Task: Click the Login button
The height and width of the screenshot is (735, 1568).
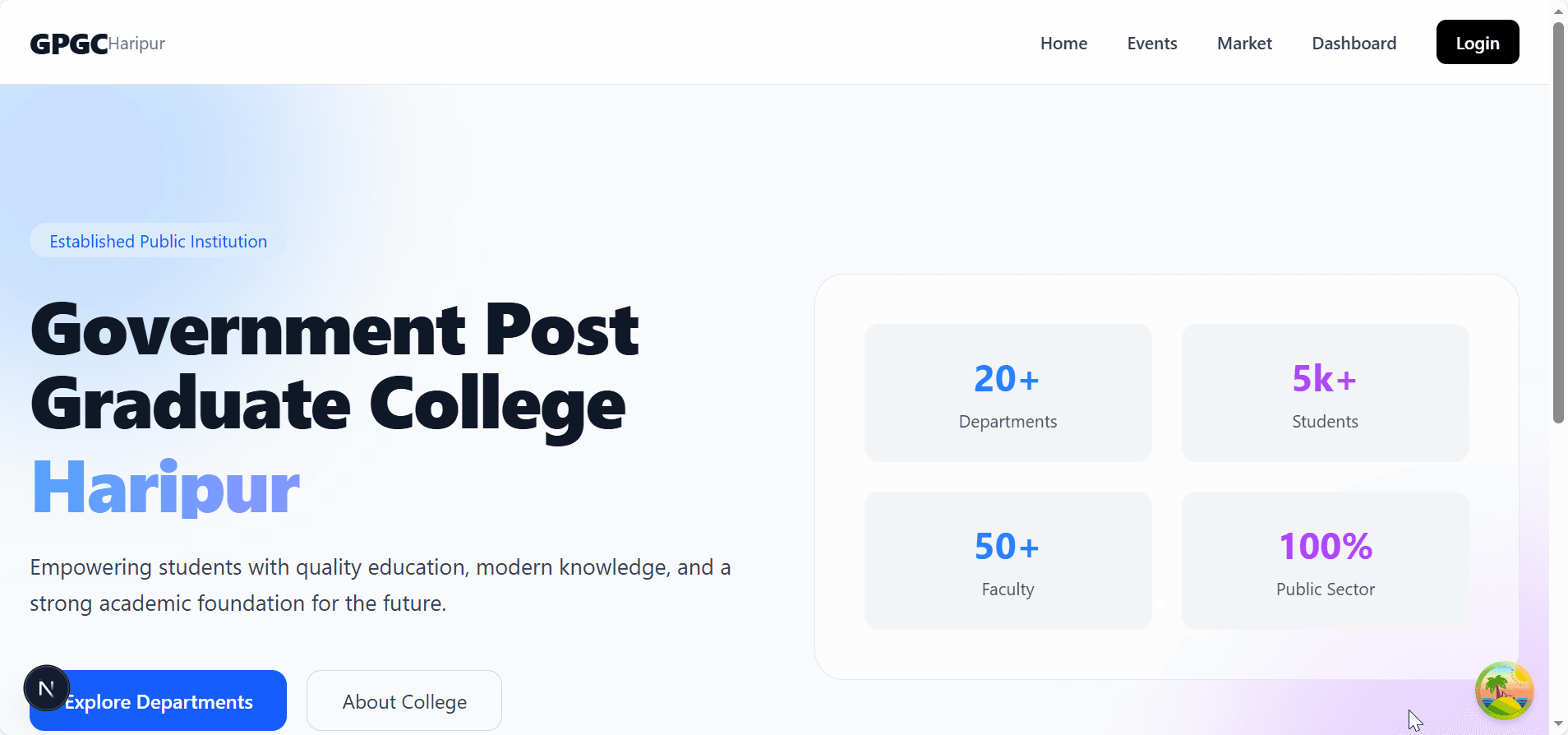Action: pos(1477,42)
